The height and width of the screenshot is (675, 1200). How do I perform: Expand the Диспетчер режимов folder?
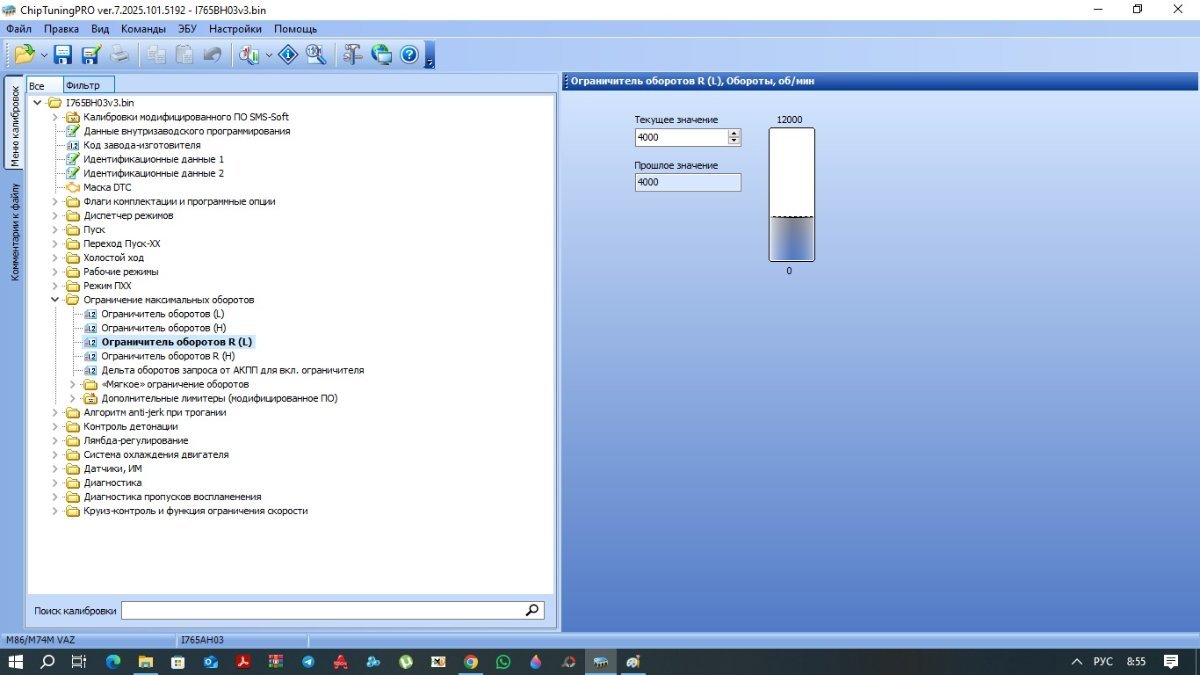56,215
